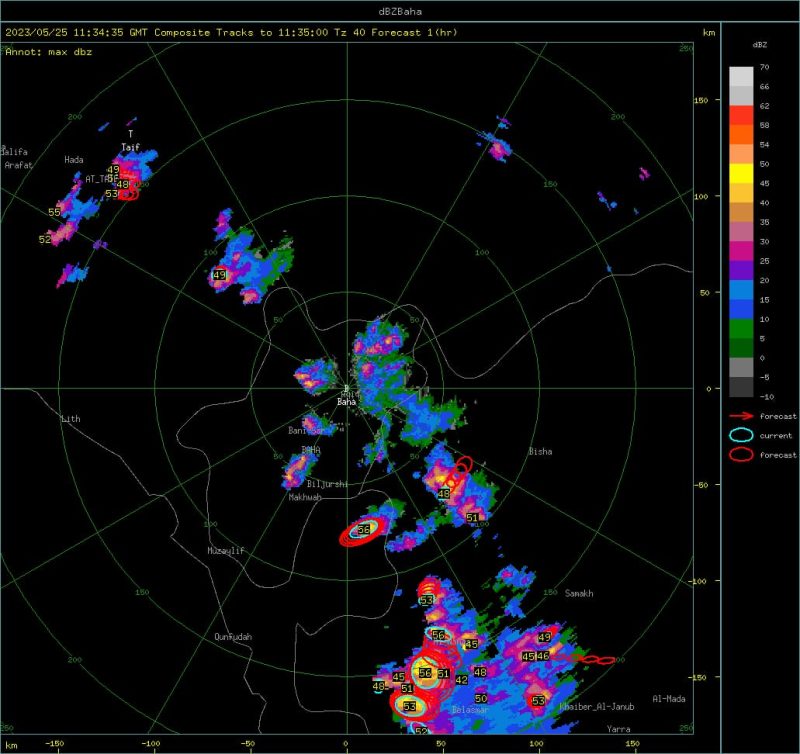Image resolution: width=800 pixels, height=754 pixels.
Task: Click the storm max dBZ value '55'
Action: coord(55,212)
